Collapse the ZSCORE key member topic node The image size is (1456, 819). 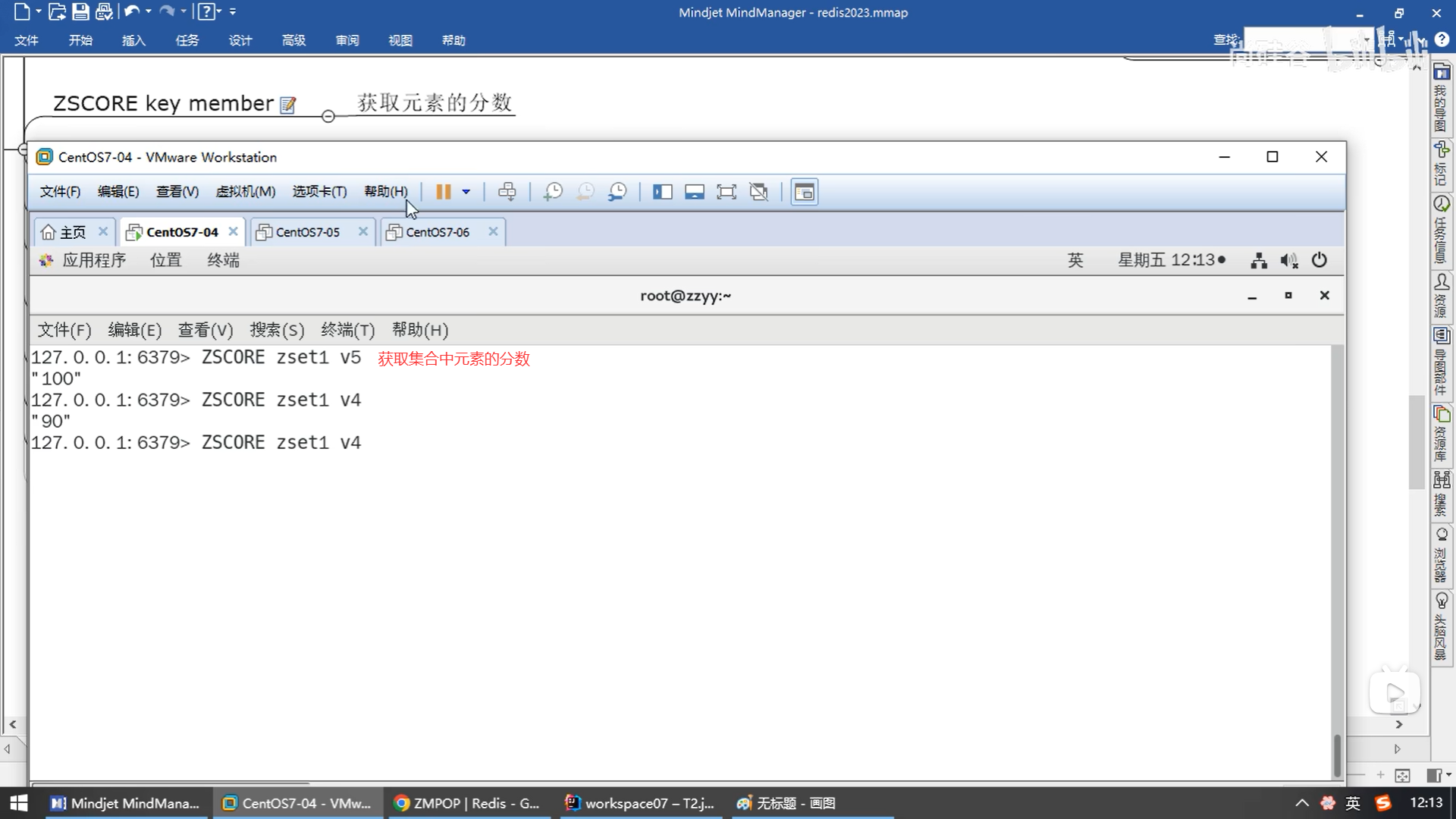click(328, 116)
